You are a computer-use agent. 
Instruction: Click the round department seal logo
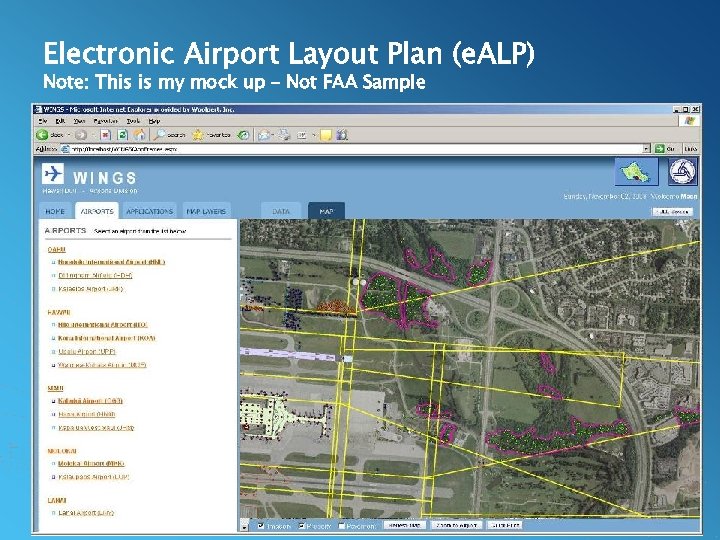point(682,172)
